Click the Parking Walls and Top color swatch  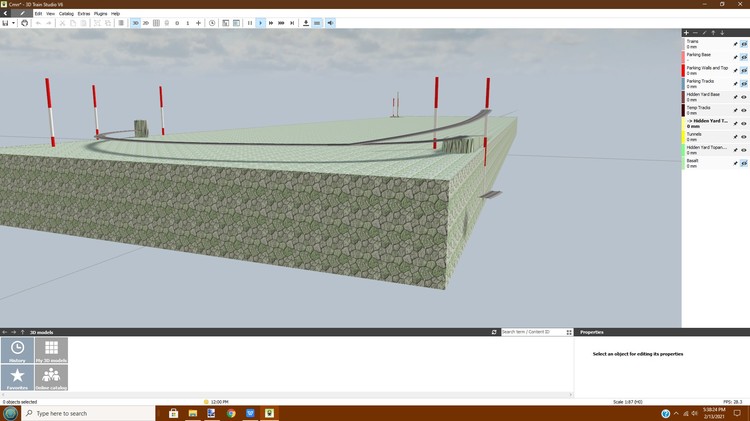pyautogui.click(x=683, y=70)
